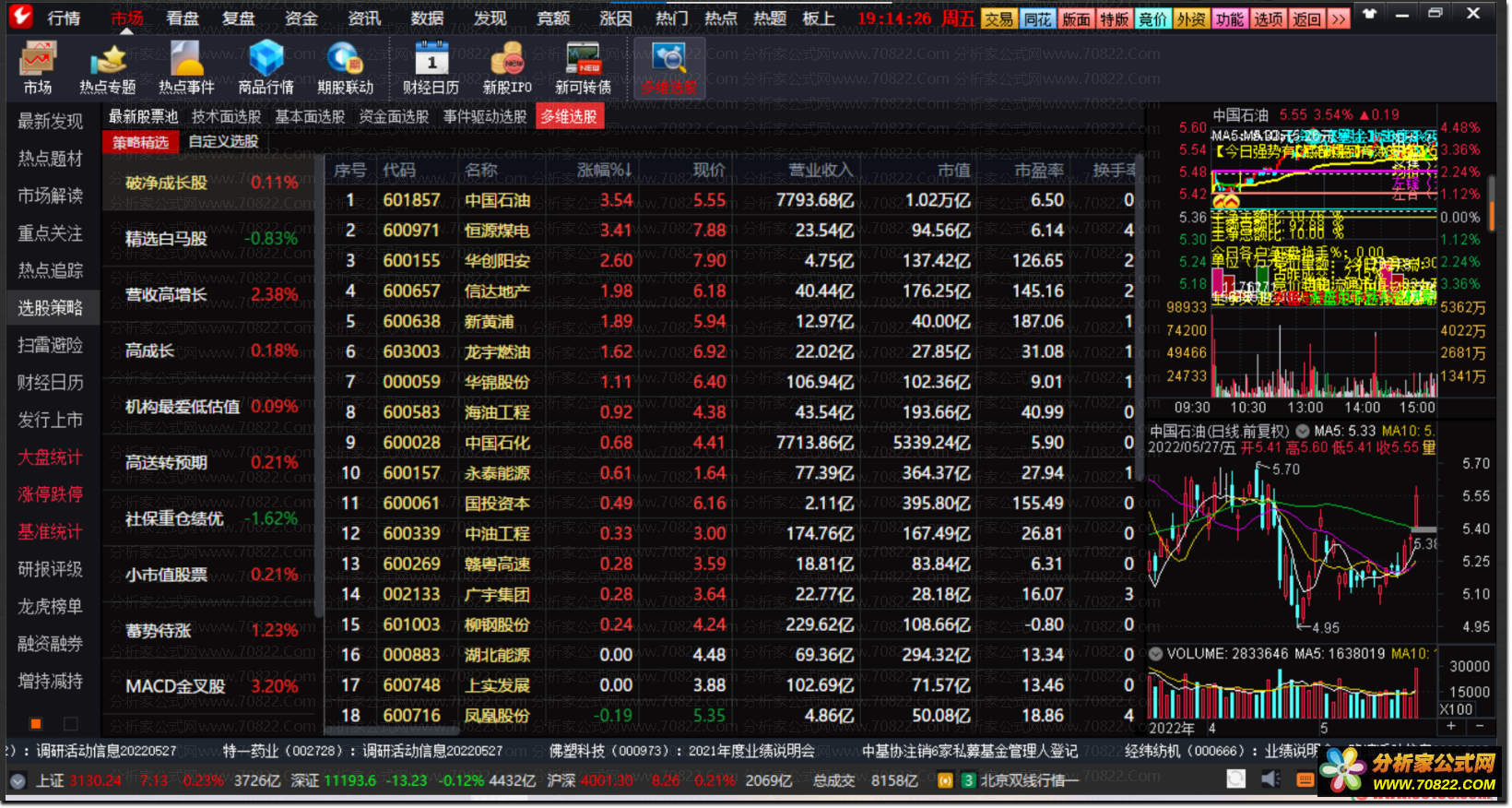Switch to 最新股票池 tab
The height and width of the screenshot is (808, 1512).
[143, 116]
